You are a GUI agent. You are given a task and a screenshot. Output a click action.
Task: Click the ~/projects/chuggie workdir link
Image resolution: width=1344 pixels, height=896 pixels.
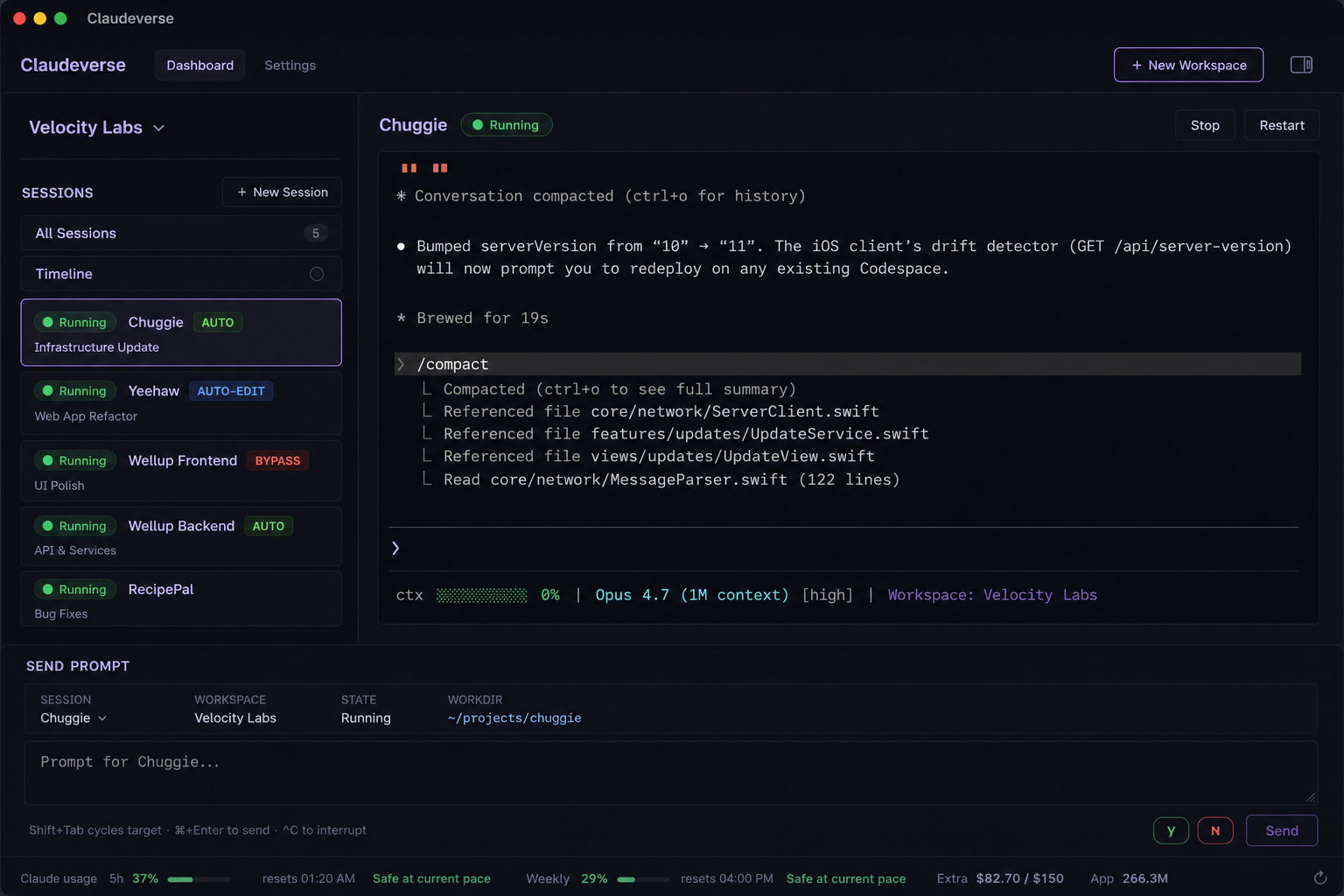pos(514,717)
